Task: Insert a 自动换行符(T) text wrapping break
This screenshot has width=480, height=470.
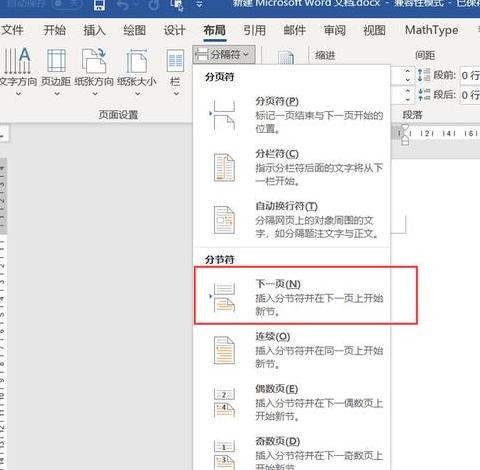Action: click(x=292, y=220)
